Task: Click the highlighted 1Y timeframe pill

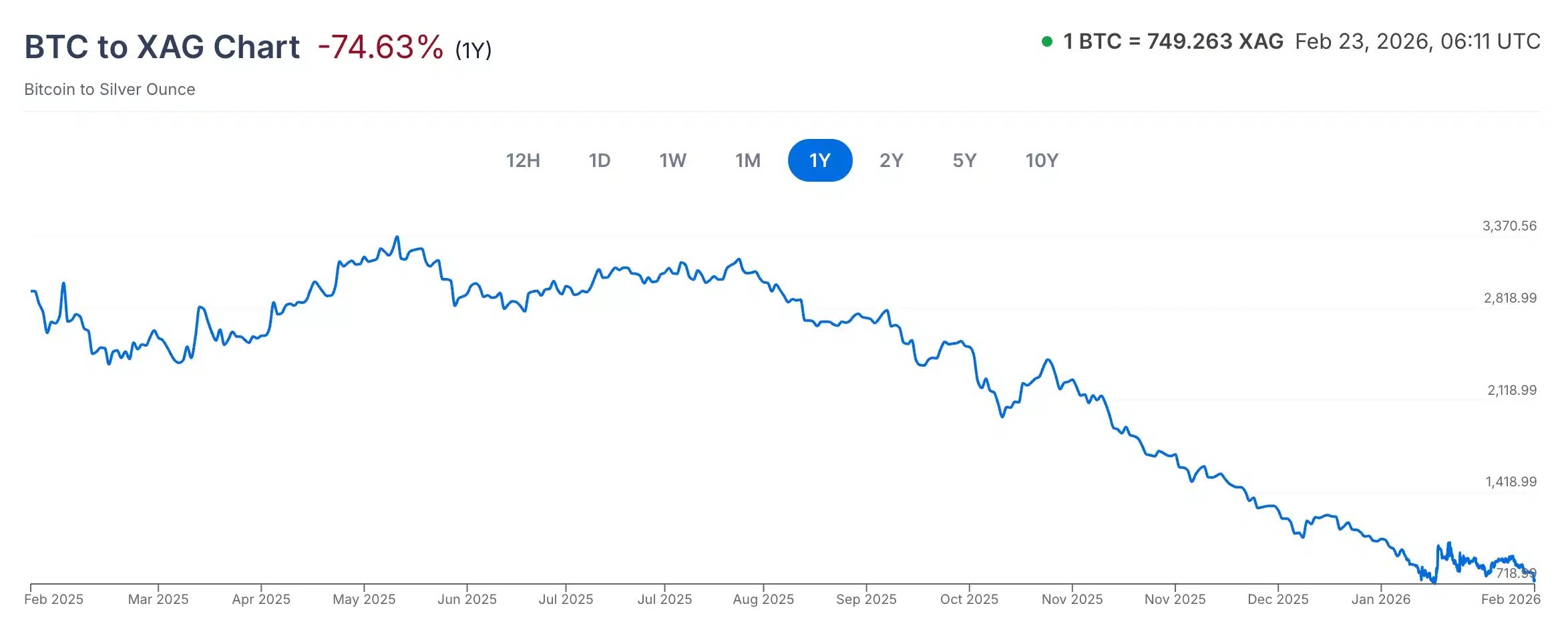Action: (820, 160)
